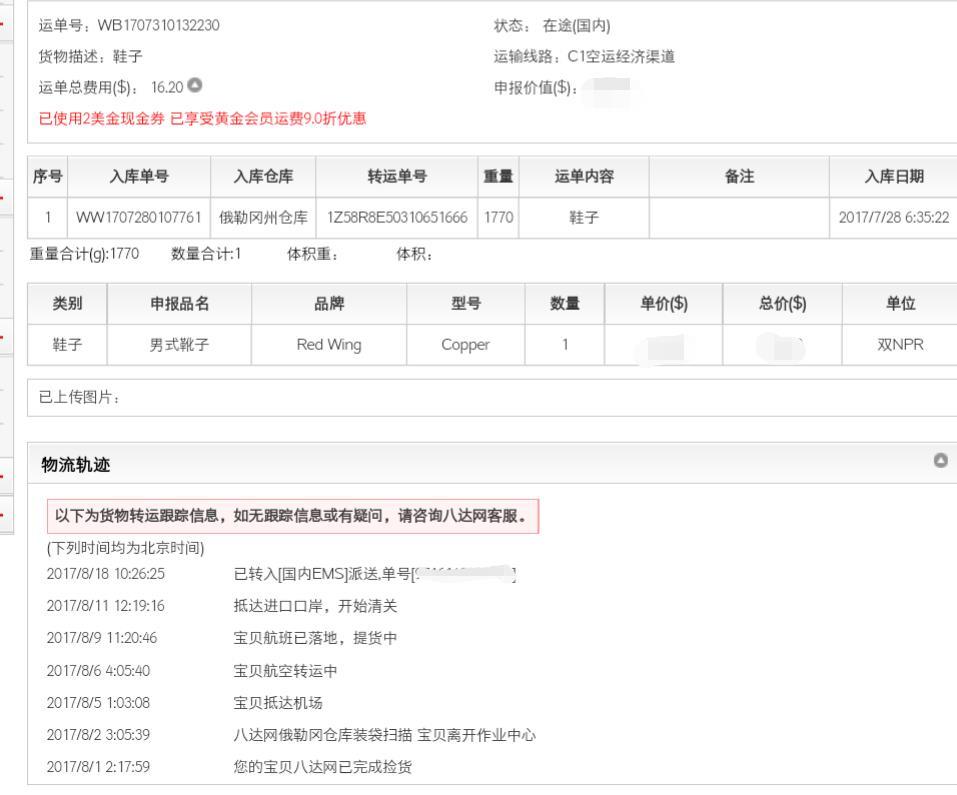
Task: Collapse the 物流轨迹 panel with the arrow icon
Action: [940, 461]
